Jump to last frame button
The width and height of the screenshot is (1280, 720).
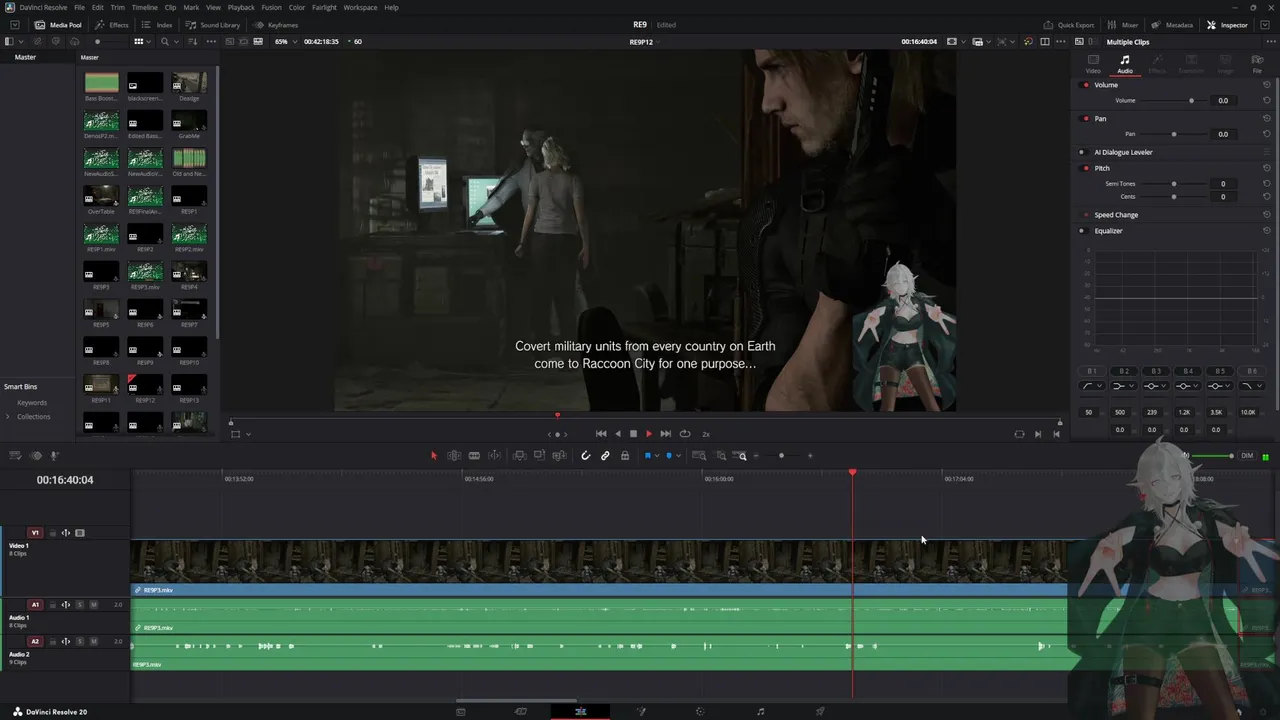click(x=666, y=434)
